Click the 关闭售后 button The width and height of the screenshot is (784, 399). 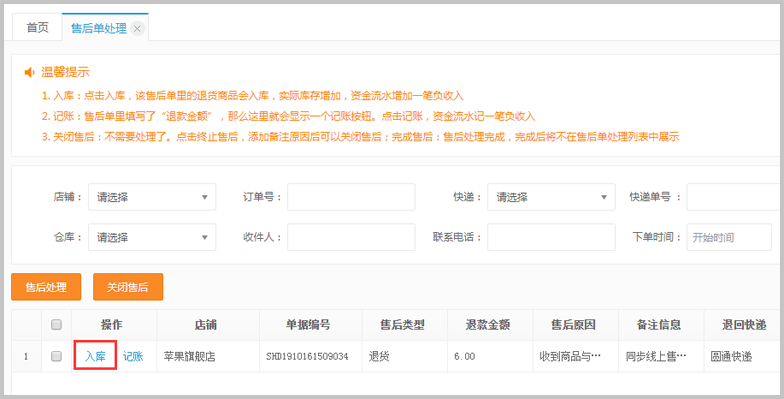click(x=128, y=287)
